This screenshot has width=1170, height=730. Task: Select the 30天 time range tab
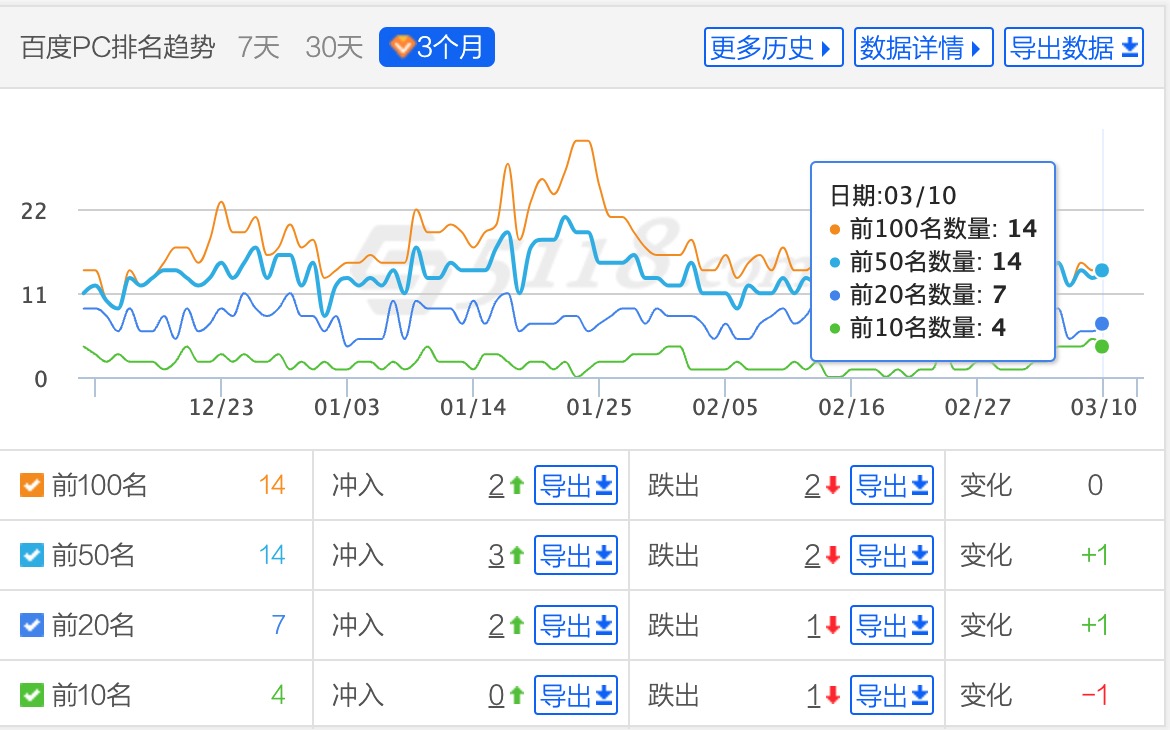(334, 47)
